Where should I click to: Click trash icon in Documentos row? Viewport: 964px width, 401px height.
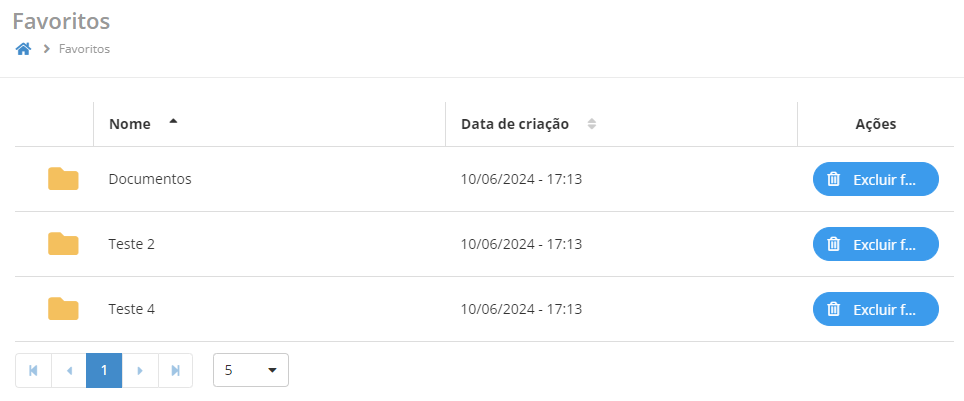click(833, 179)
